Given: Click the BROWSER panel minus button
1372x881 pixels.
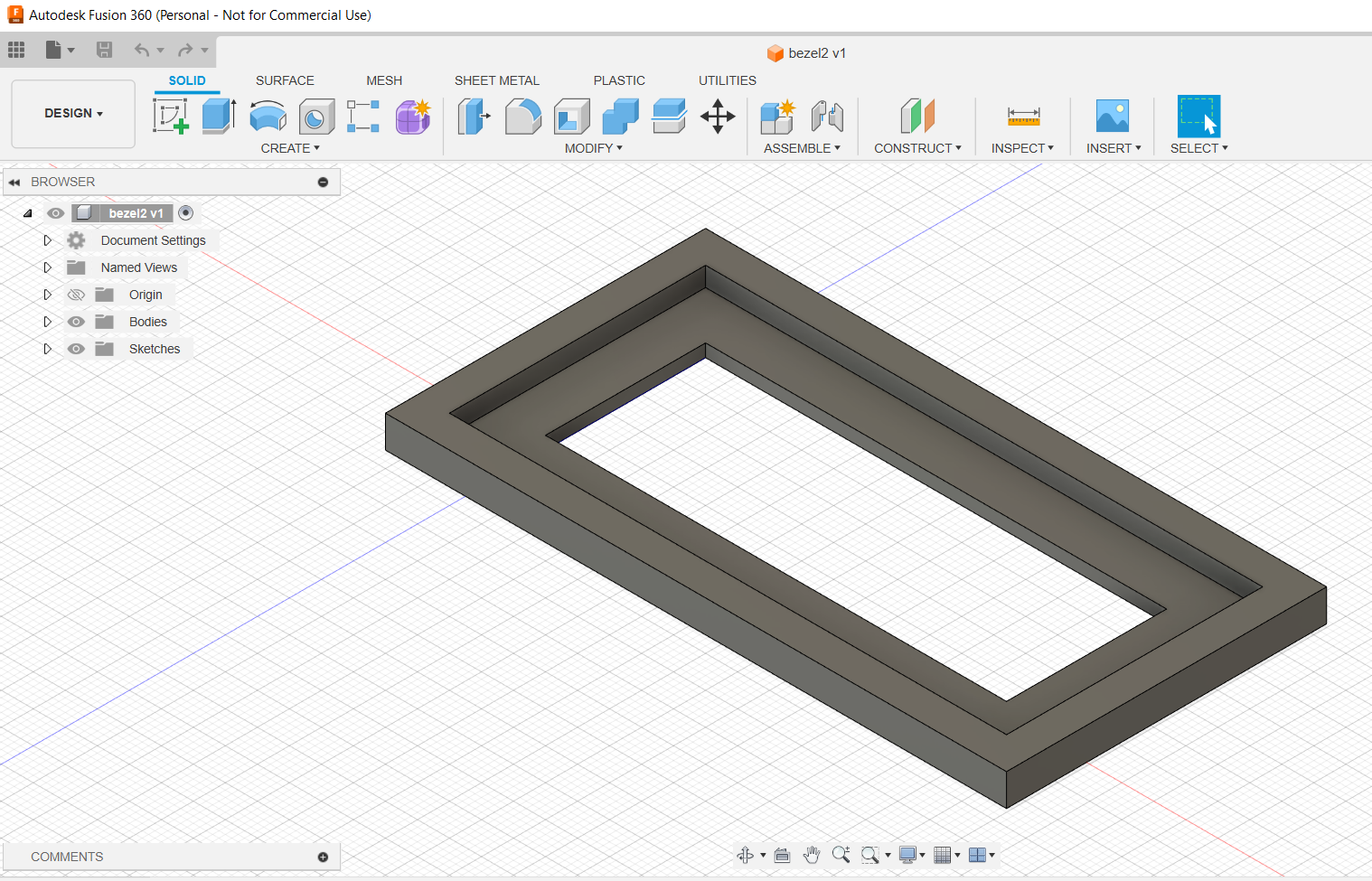Looking at the screenshot, I should 323,182.
